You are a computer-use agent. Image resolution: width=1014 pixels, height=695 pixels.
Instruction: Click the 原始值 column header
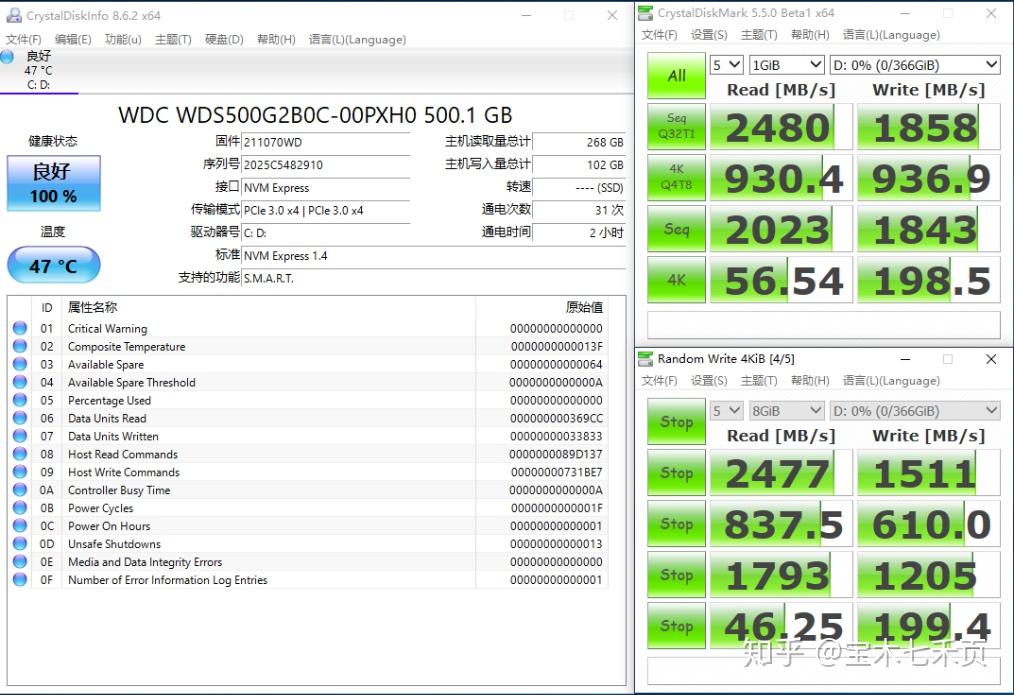click(x=584, y=308)
